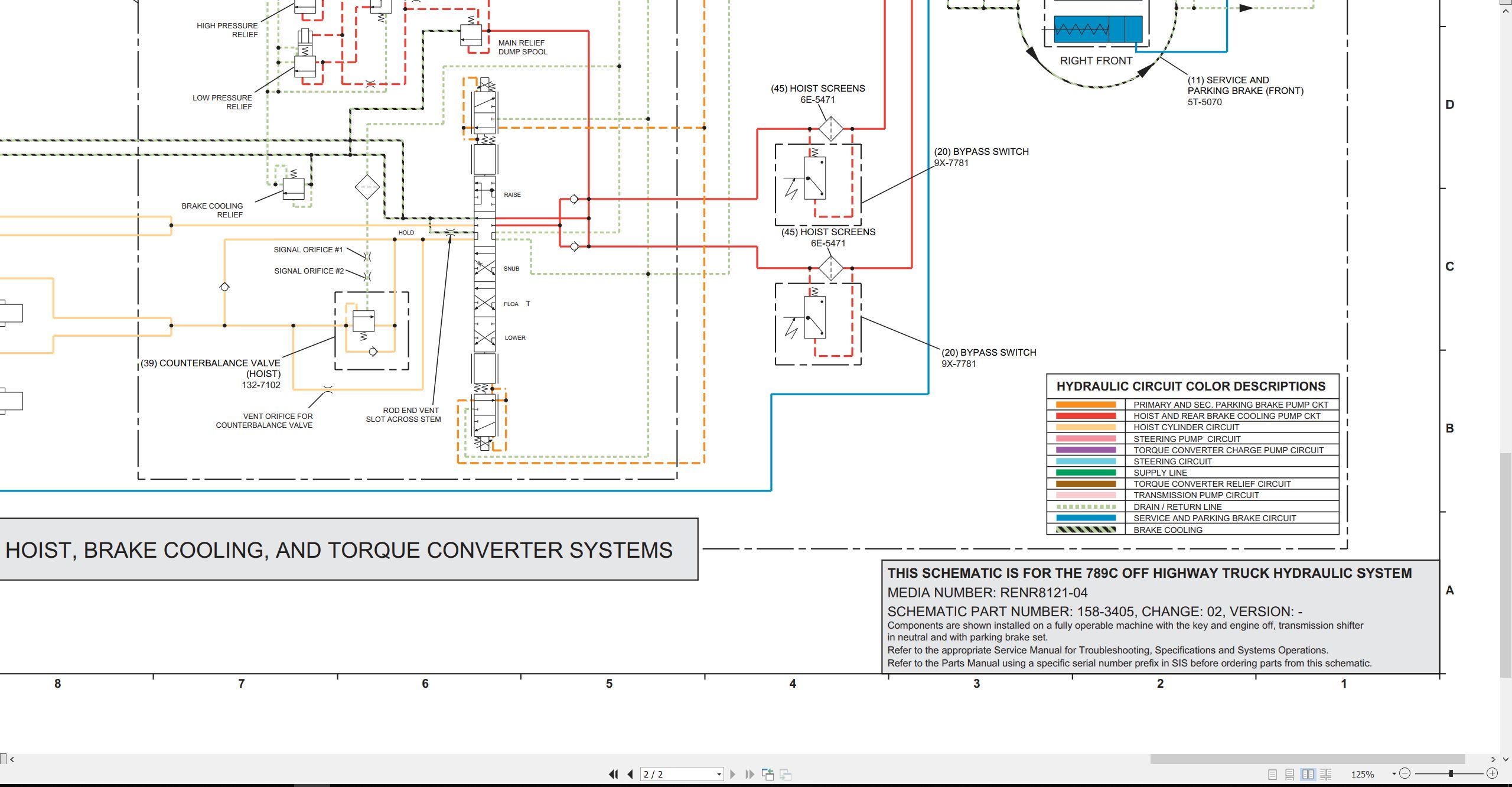Click grid row letter C
This screenshot has width=1512, height=787.
click(1449, 266)
